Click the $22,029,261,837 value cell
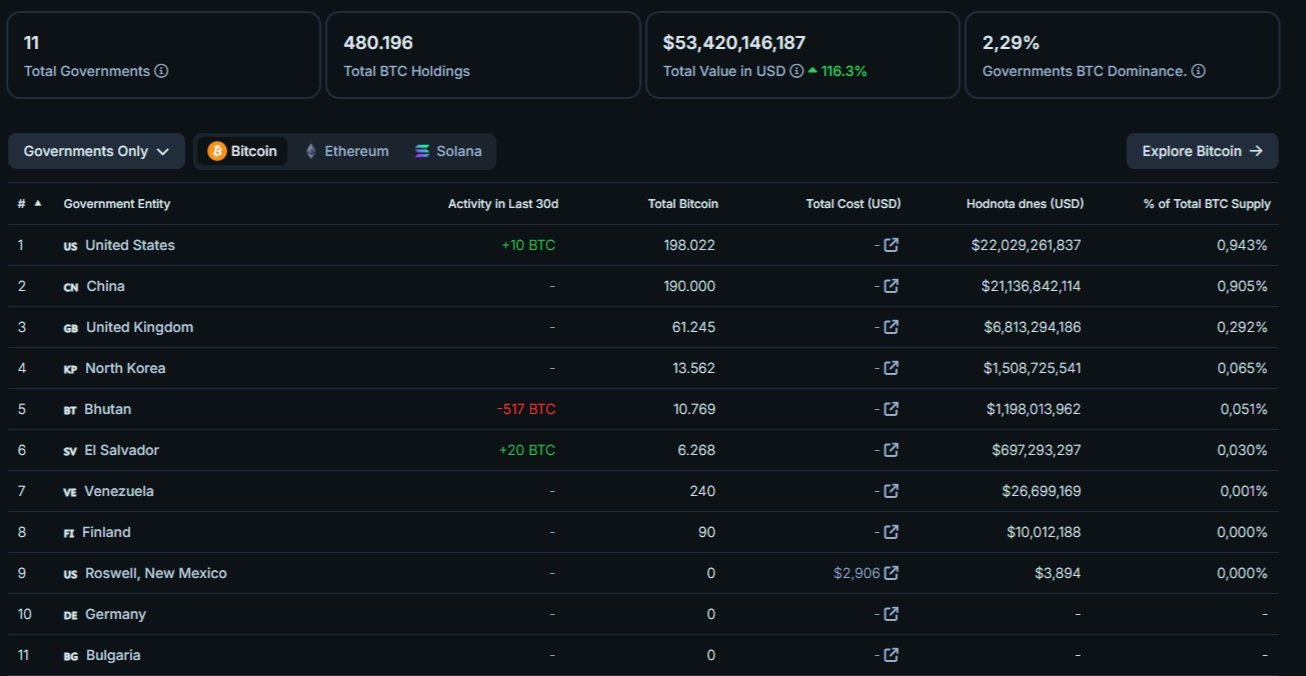 click(x=1026, y=245)
